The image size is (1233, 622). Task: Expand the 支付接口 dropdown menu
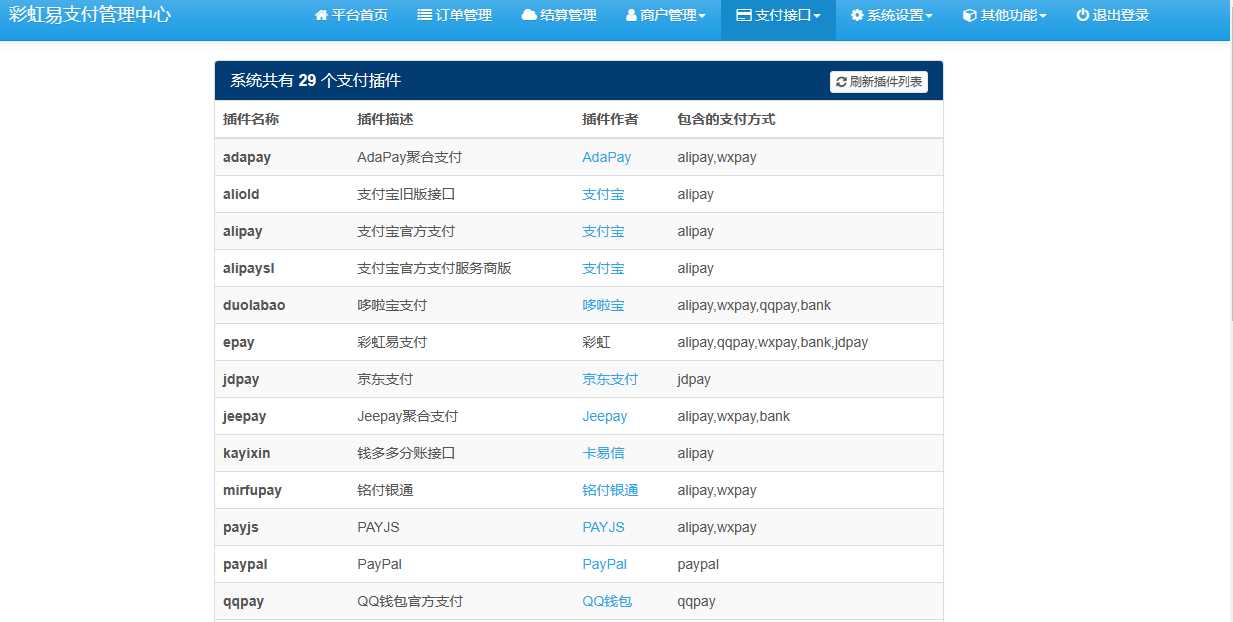(x=777, y=15)
